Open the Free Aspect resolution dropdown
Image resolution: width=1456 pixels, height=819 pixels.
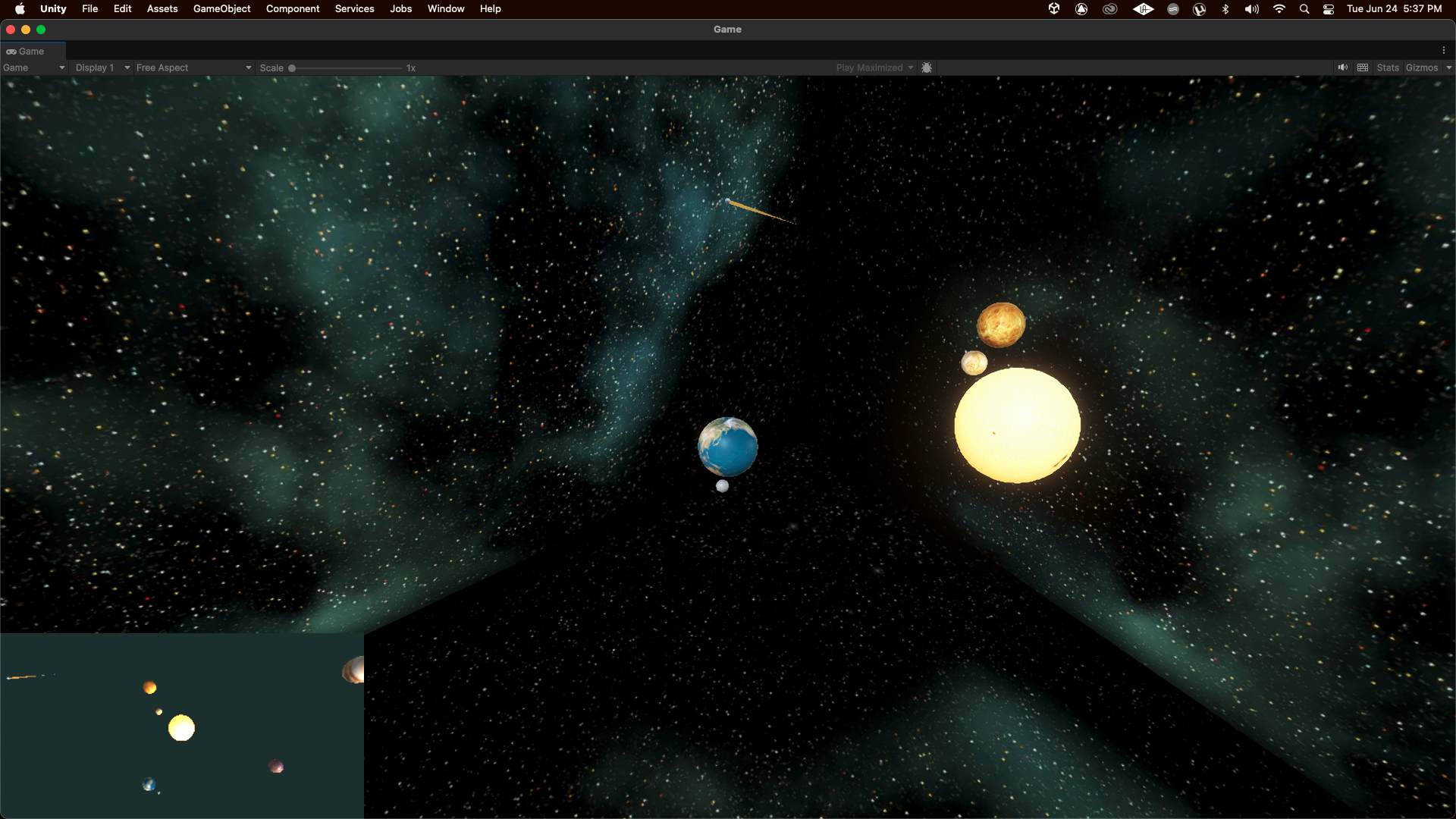click(193, 67)
